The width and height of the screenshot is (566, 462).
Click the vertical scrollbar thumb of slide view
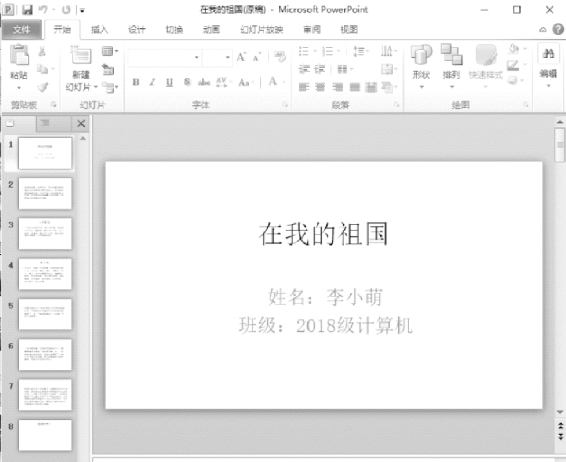560,145
